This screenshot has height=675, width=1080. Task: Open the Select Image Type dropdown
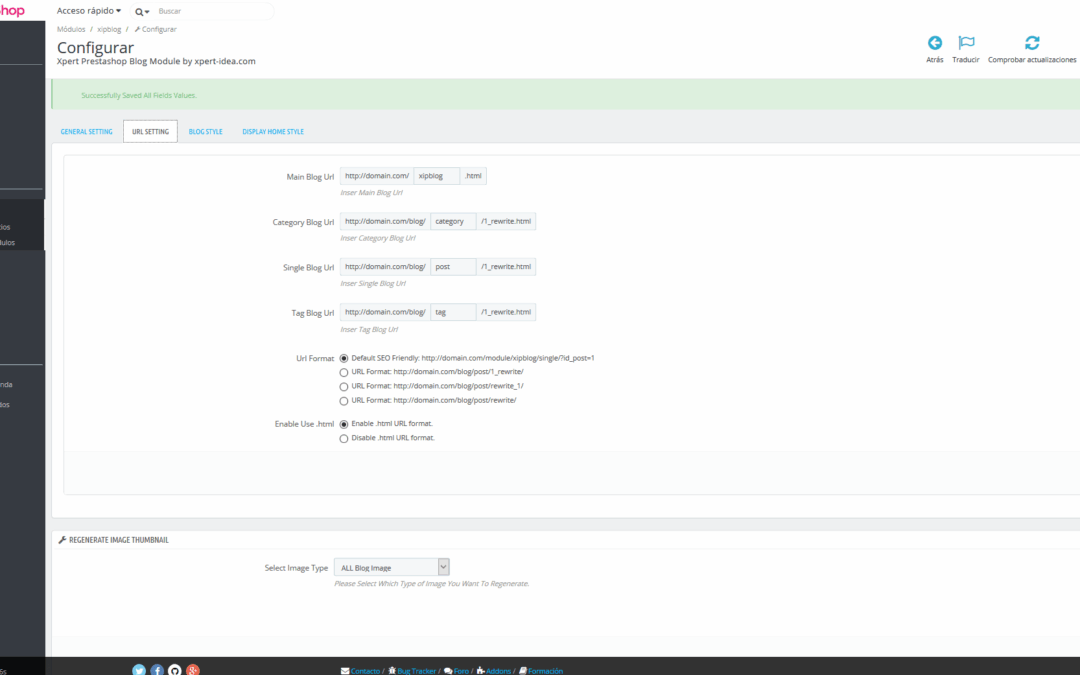[391, 568]
